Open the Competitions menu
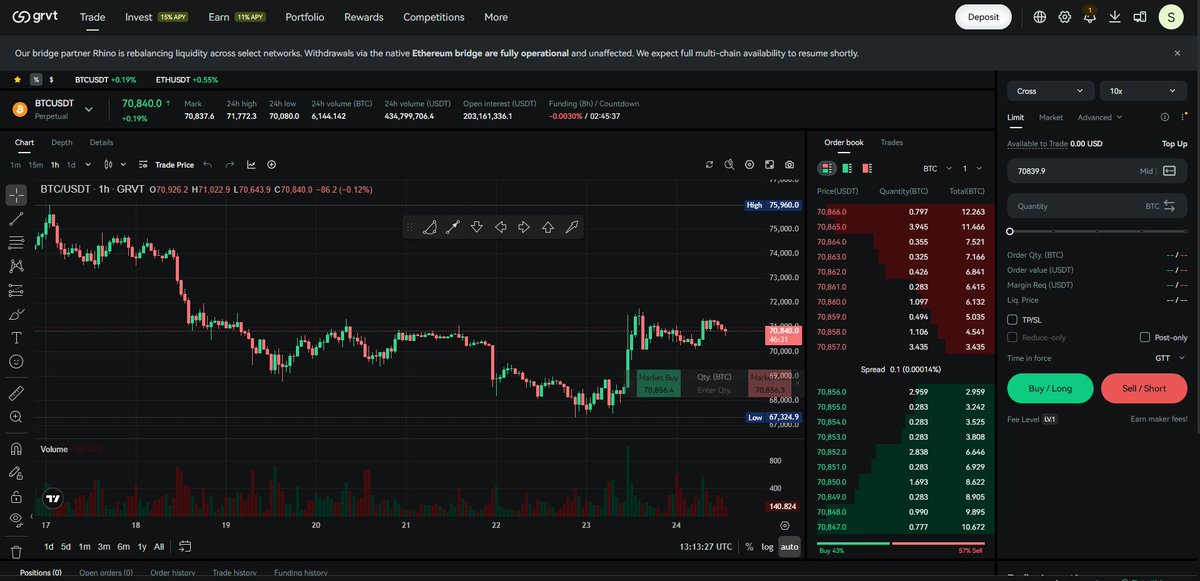The width and height of the screenshot is (1200, 581). pos(434,17)
